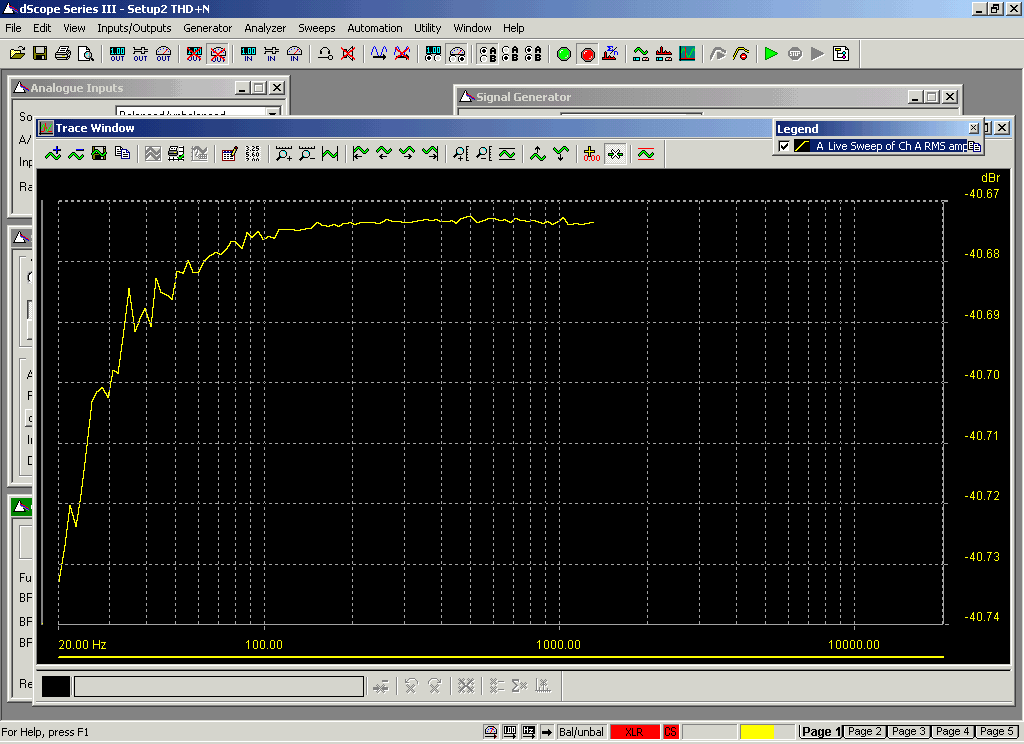The height and width of the screenshot is (744, 1024).
Task: Click the yellow trace color swatch in Legend
Action: 802,146
